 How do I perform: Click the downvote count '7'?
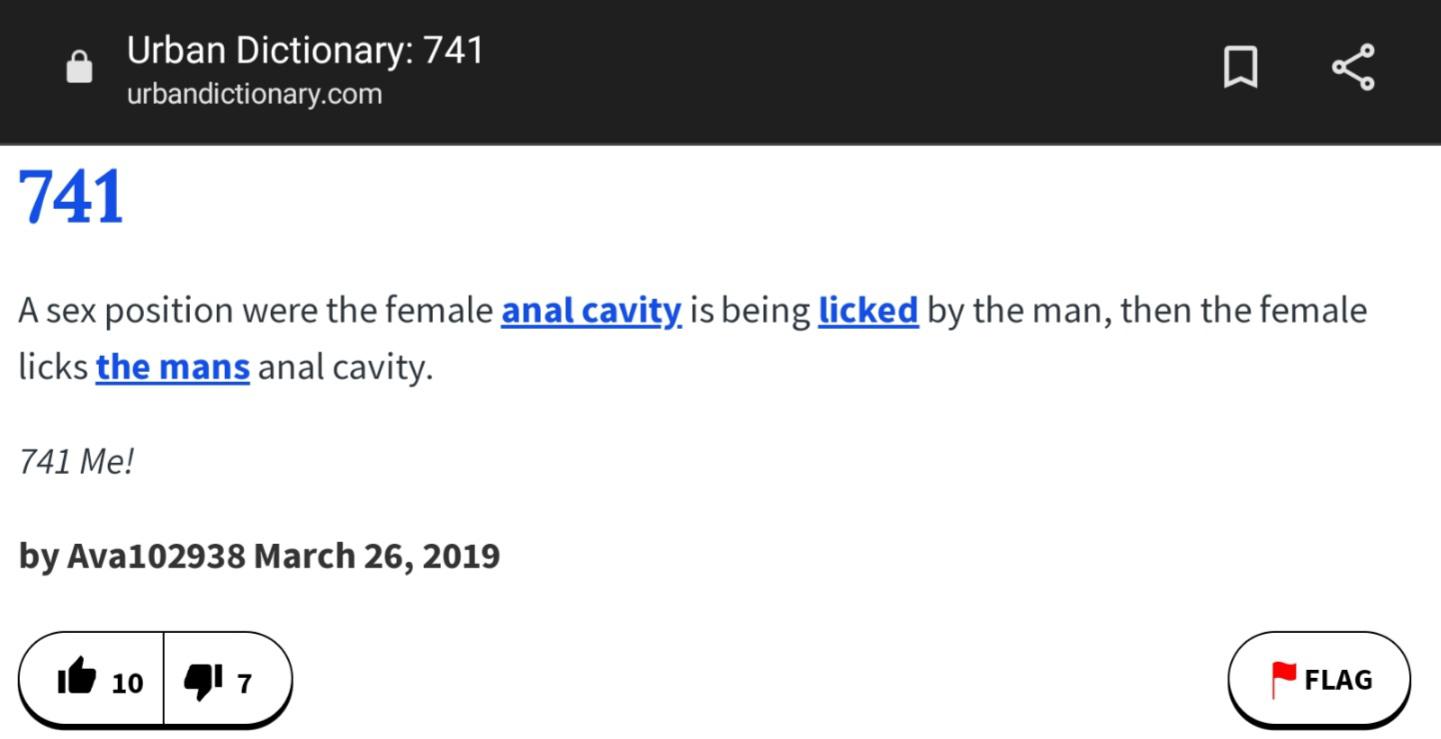[244, 683]
